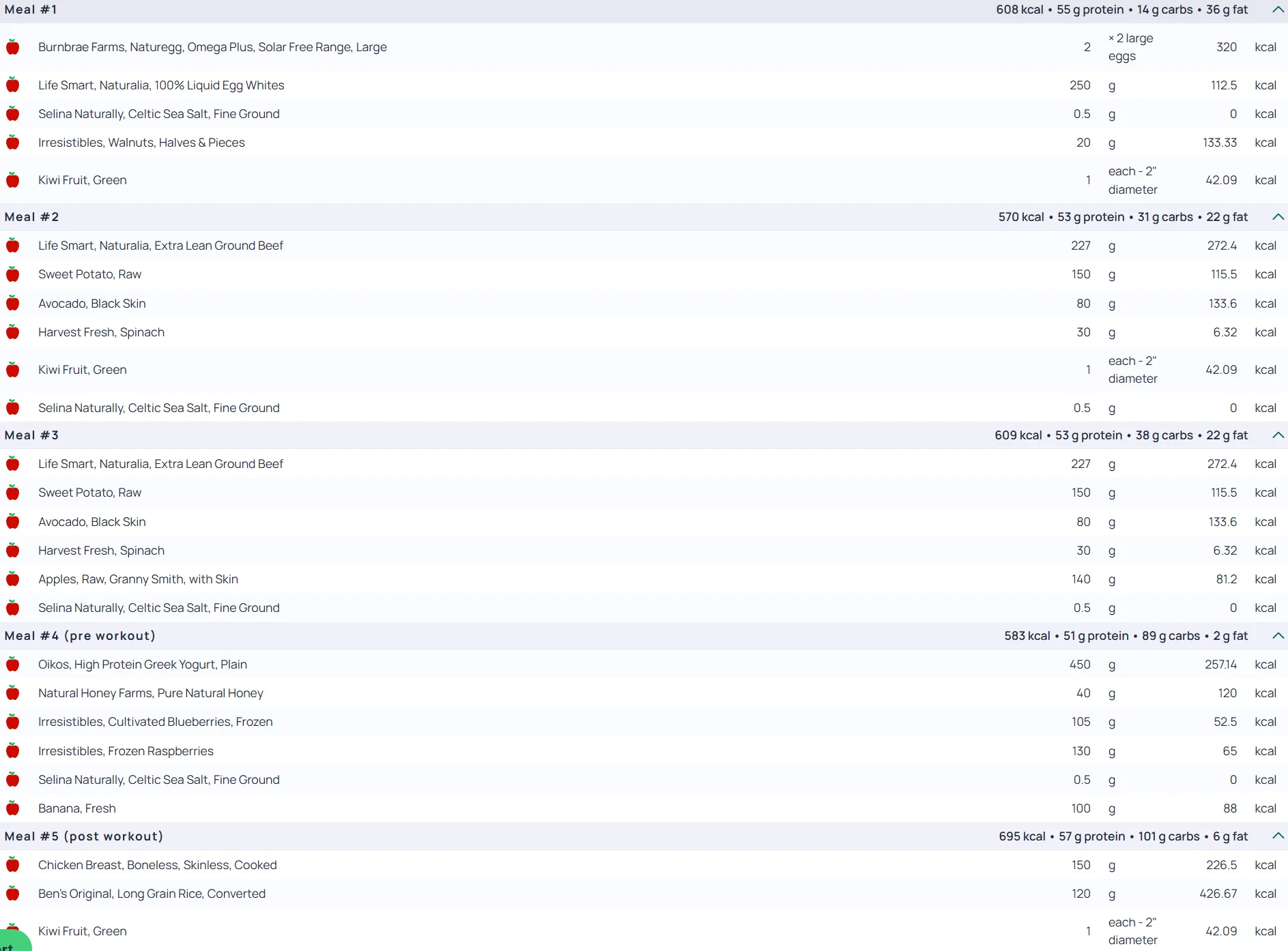Click Meal #4 summary '583 kcal'

tap(1027, 636)
